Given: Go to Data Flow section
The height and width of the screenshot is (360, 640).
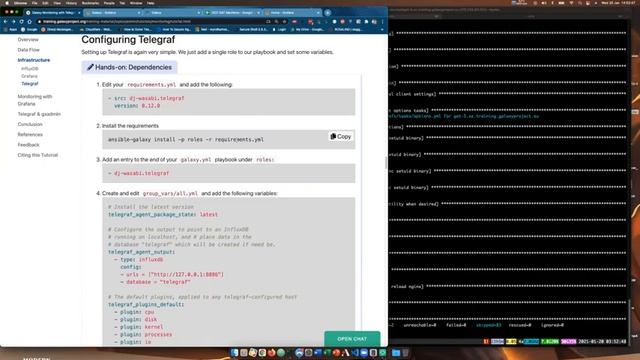Looking at the screenshot, I should (x=29, y=50).
